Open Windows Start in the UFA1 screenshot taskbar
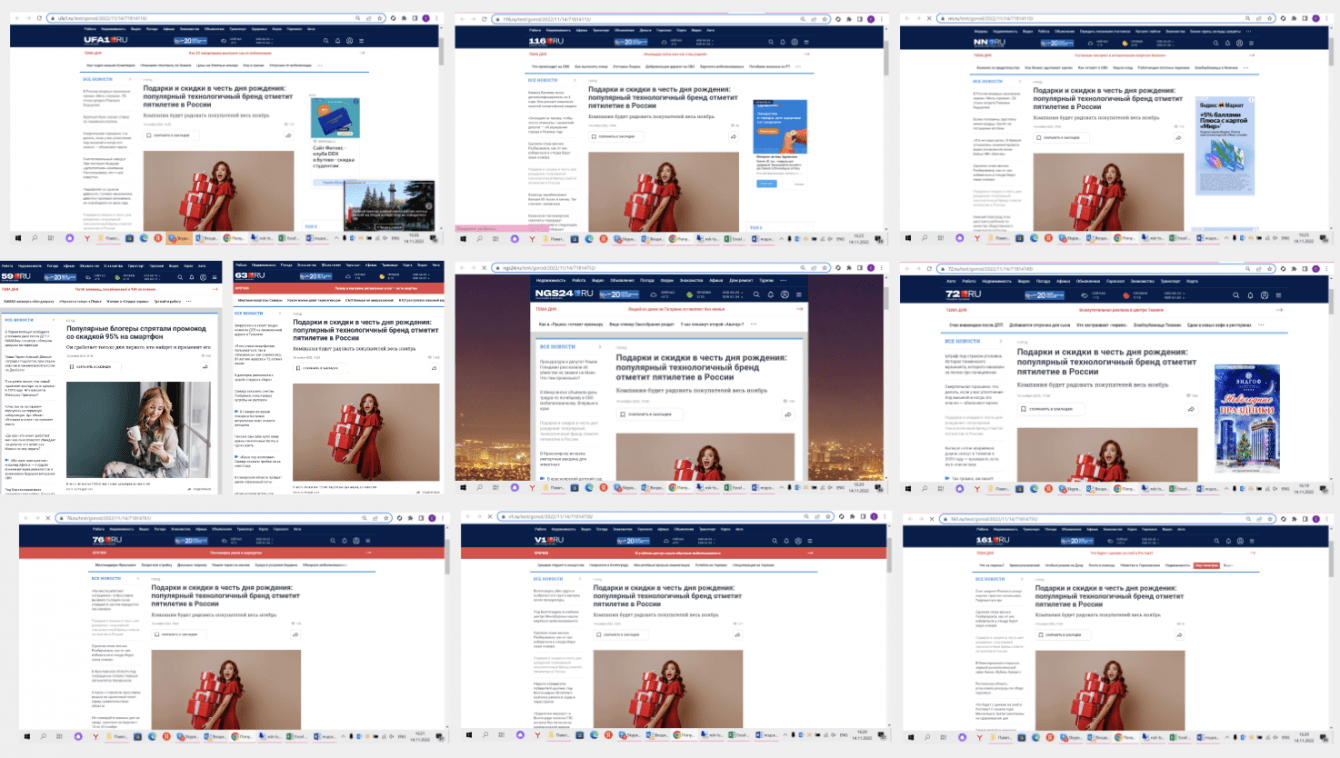 pyautogui.click(x=19, y=238)
